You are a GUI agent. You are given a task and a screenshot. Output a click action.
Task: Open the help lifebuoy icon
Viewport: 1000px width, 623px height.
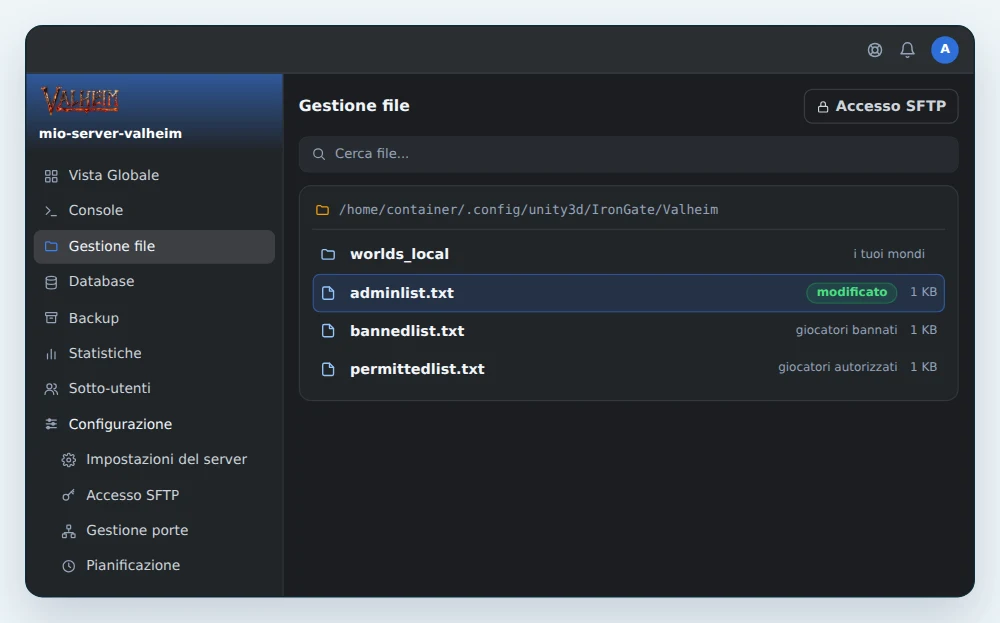pyautogui.click(x=875, y=50)
